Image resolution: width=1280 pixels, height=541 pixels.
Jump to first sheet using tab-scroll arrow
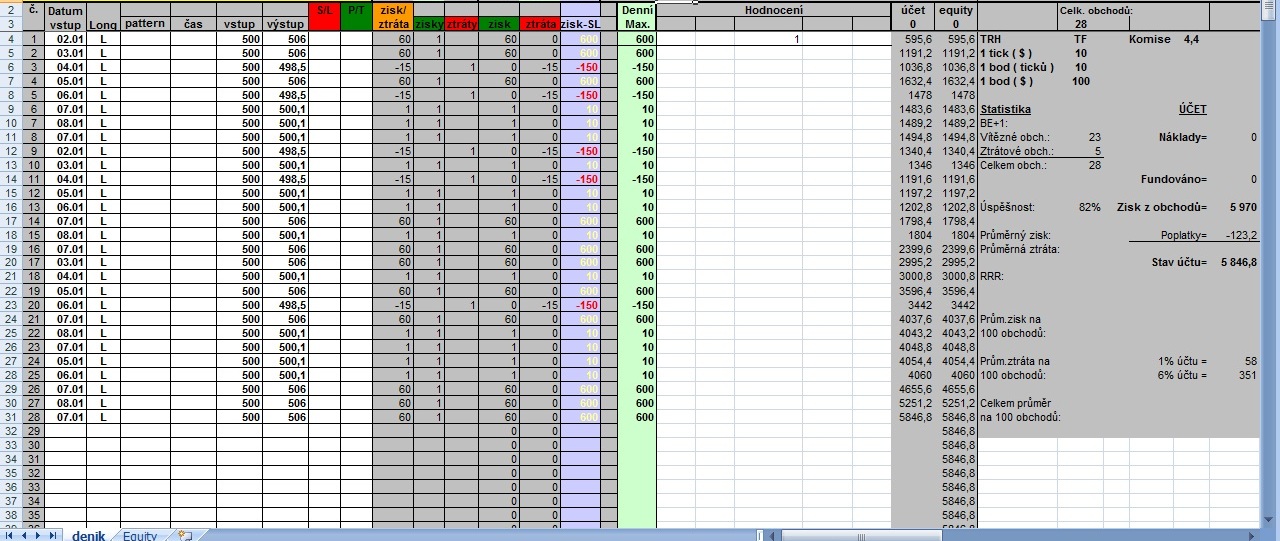pos(10,536)
